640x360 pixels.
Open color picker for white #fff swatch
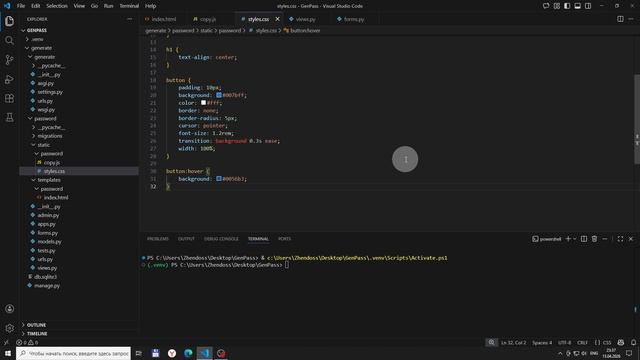pos(203,103)
